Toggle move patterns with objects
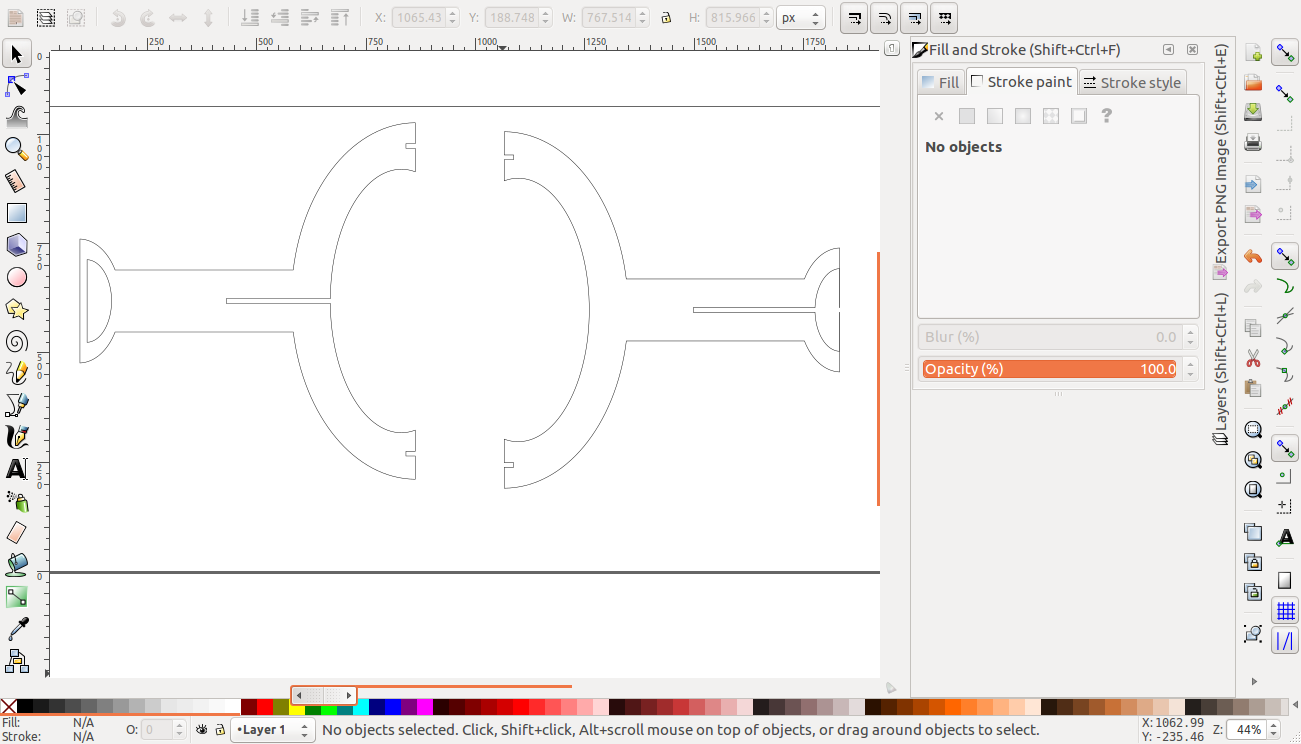 click(x=944, y=18)
